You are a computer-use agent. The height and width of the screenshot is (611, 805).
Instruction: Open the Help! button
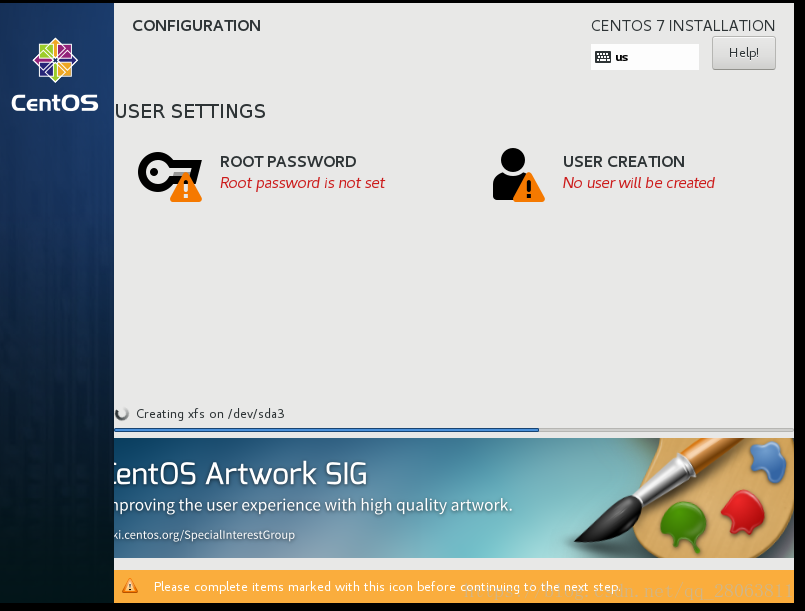[x=743, y=53]
